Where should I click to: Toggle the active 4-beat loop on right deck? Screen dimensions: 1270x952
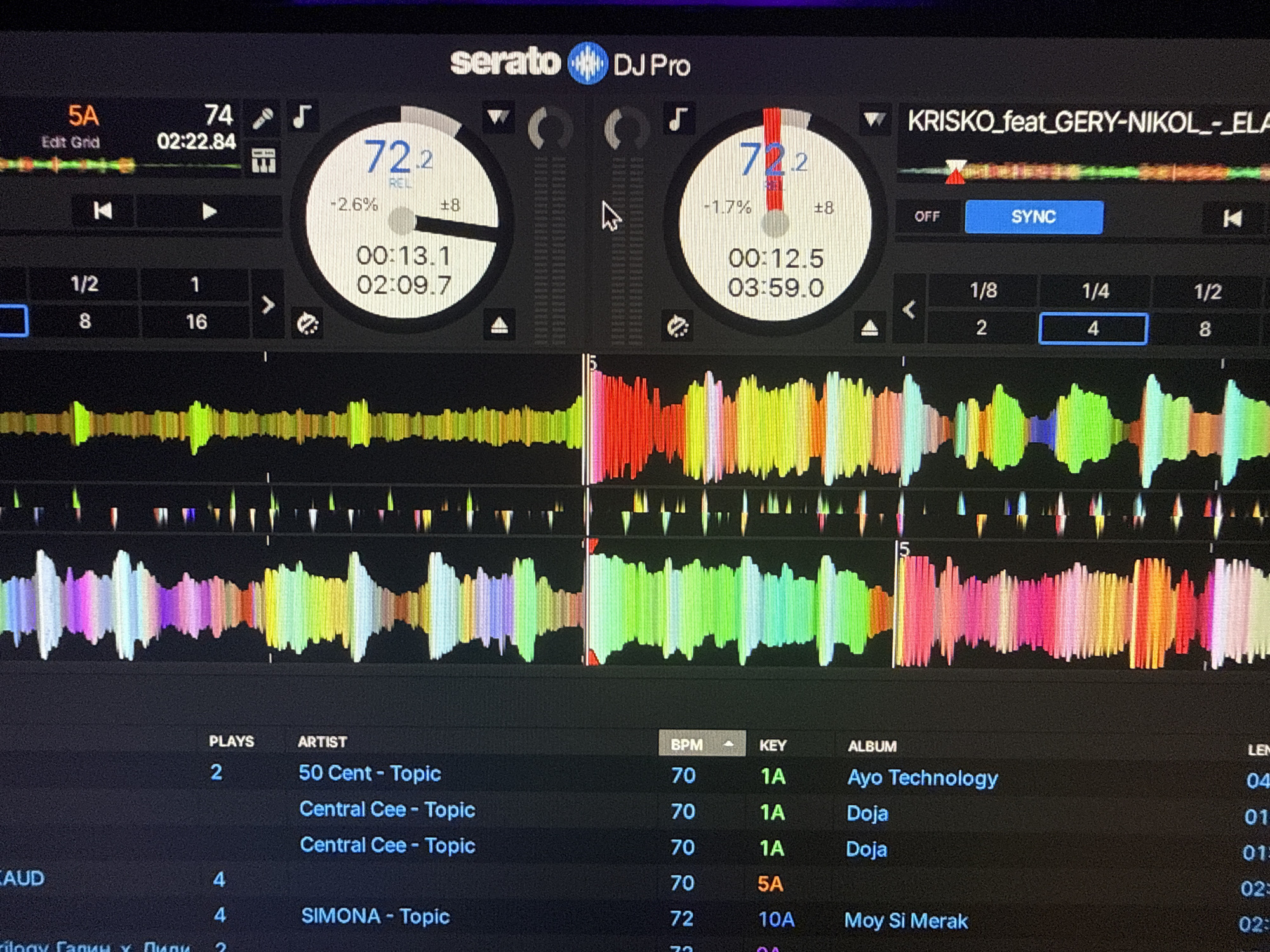click(1093, 329)
